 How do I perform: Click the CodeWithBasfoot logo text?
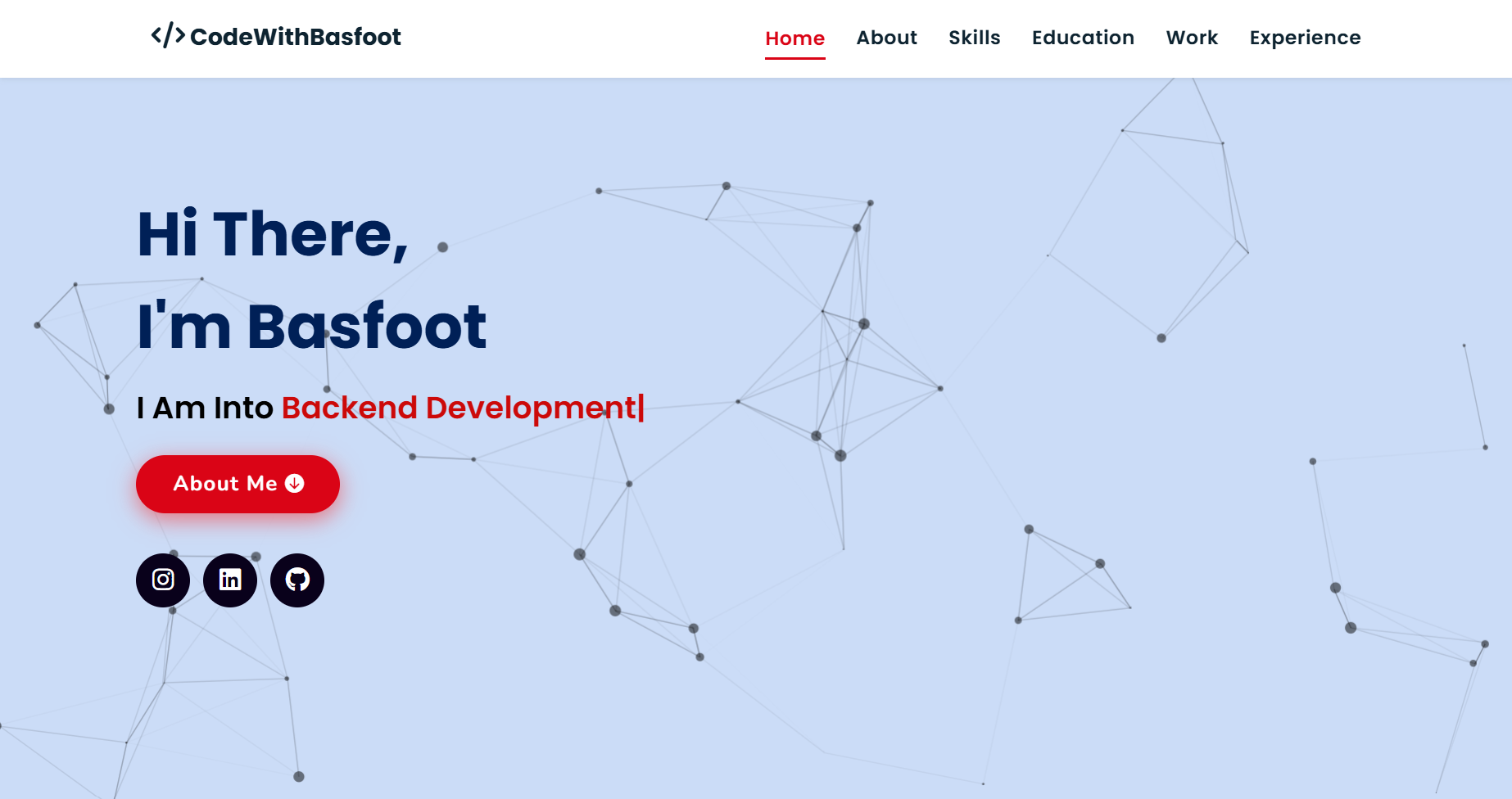click(x=295, y=37)
